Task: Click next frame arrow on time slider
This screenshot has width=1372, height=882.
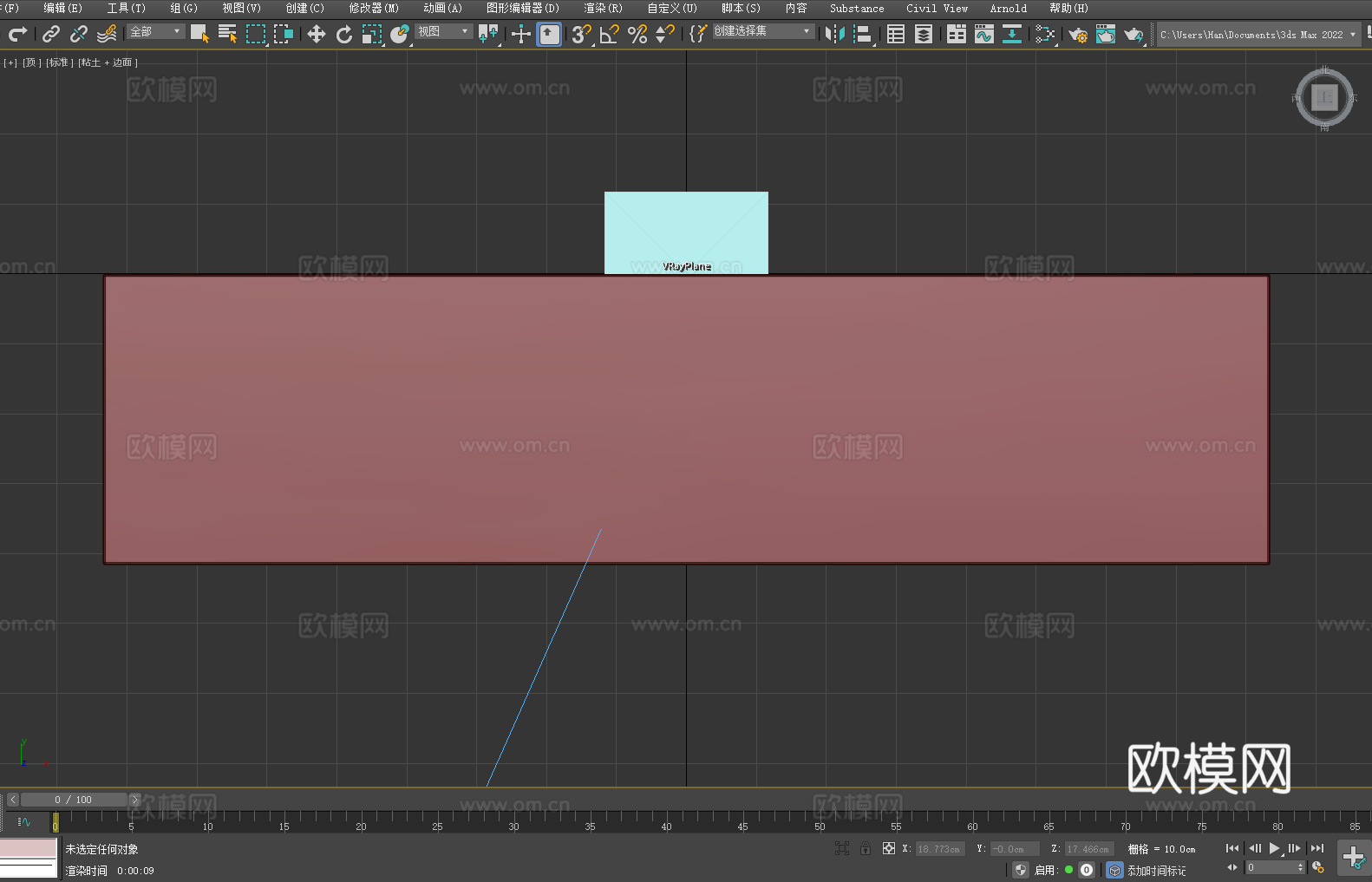Action: click(134, 800)
